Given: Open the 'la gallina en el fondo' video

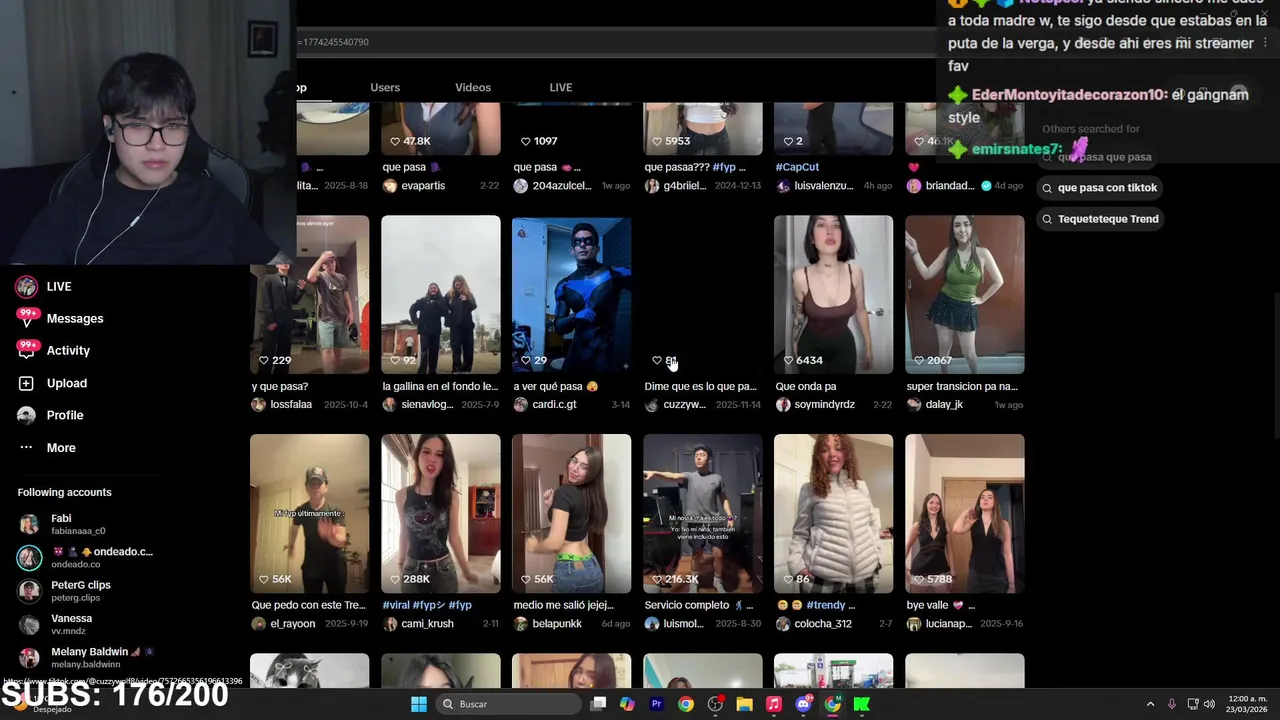Looking at the screenshot, I should point(441,295).
